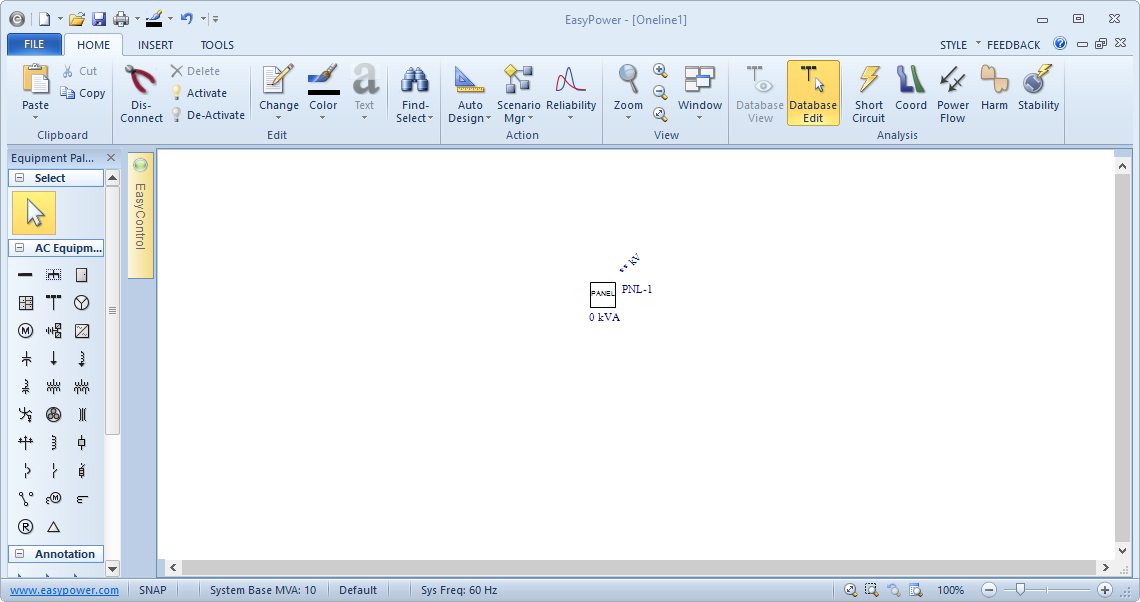1140x602 pixels.
Task: Open the Power Flow analysis
Action: click(952, 92)
